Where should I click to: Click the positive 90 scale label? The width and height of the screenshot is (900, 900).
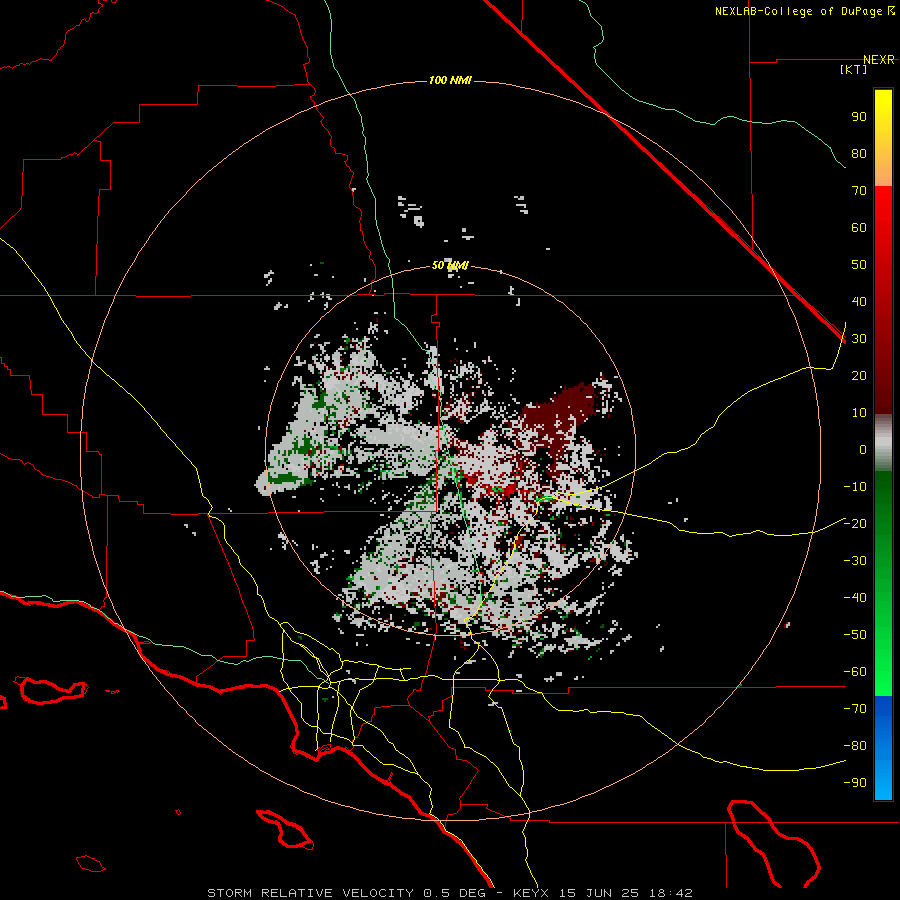[x=859, y=117]
